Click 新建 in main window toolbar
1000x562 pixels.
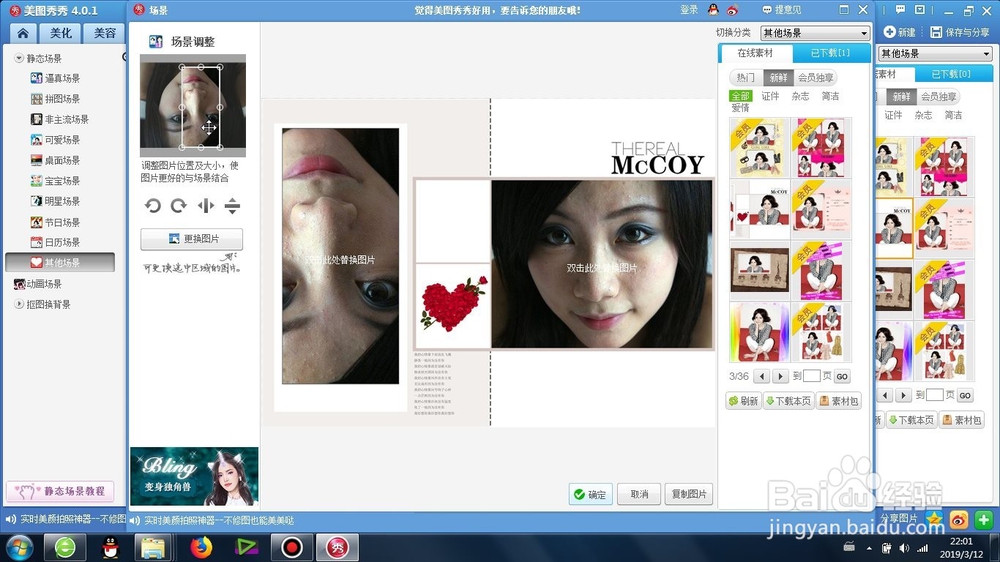[900, 32]
